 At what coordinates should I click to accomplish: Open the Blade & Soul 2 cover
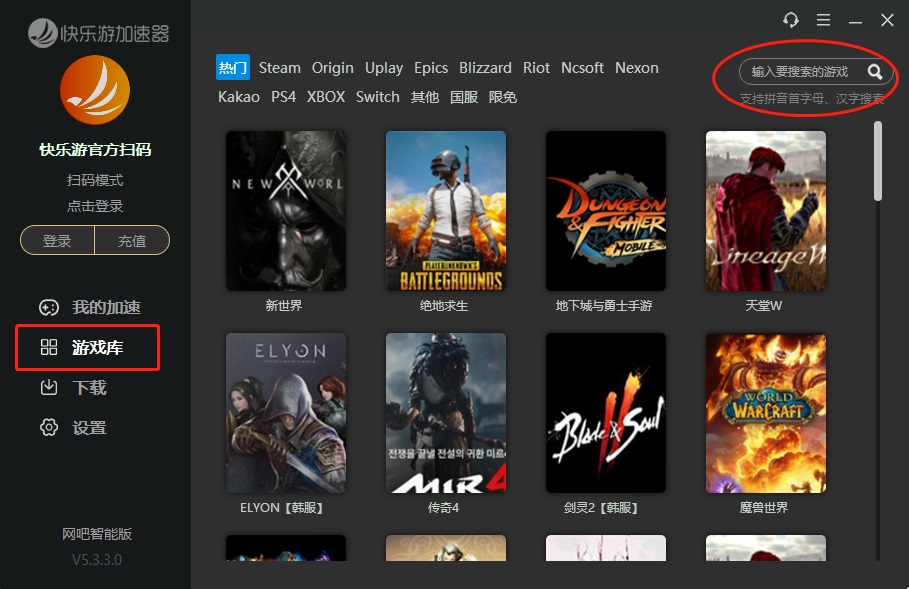click(x=606, y=413)
